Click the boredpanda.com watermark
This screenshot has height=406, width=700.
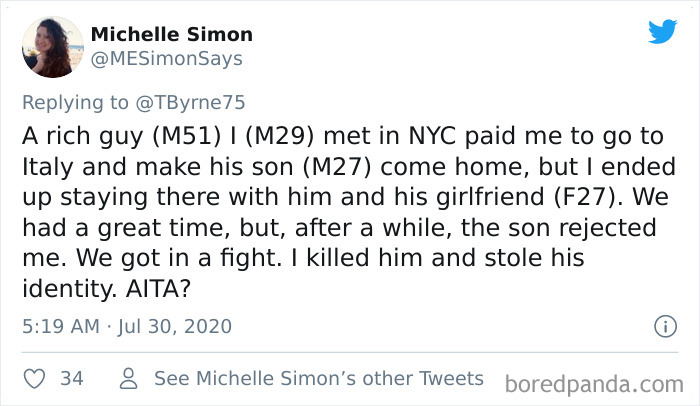point(594,383)
